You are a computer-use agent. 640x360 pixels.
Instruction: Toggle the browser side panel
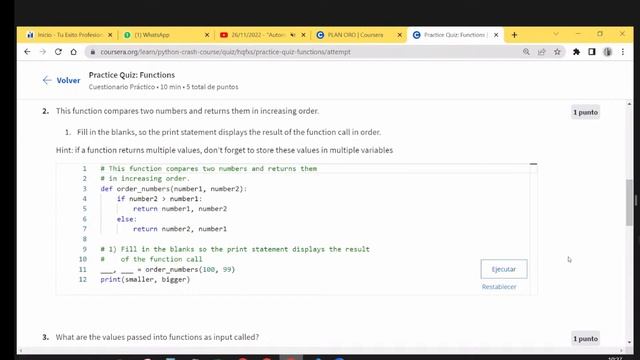pos(592,52)
